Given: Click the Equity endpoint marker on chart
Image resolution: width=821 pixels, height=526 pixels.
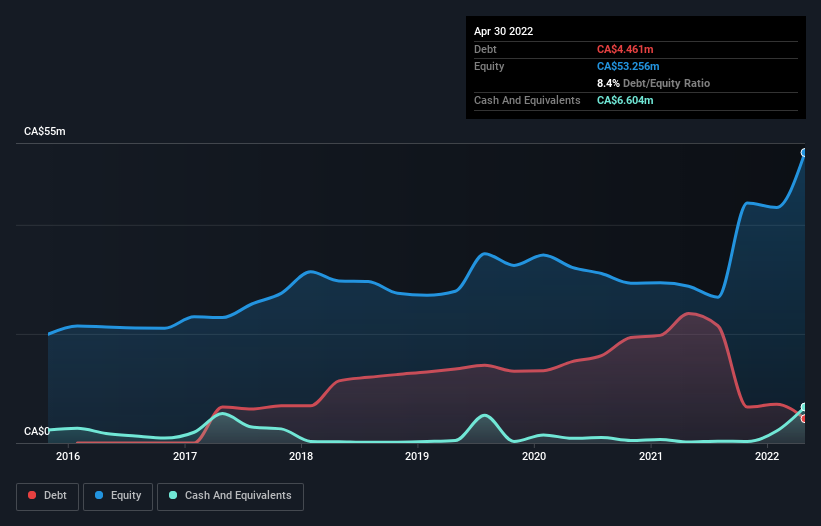Looking at the screenshot, I should pos(804,153).
